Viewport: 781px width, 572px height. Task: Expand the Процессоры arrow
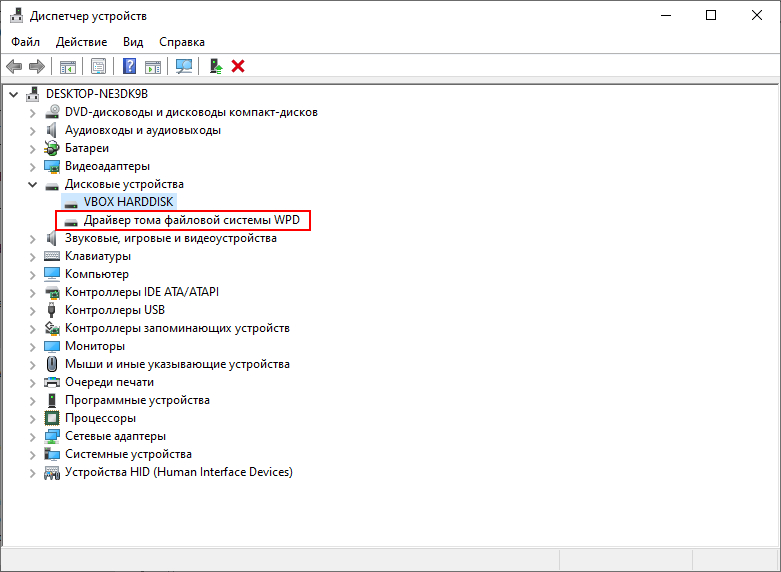pos(33,419)
